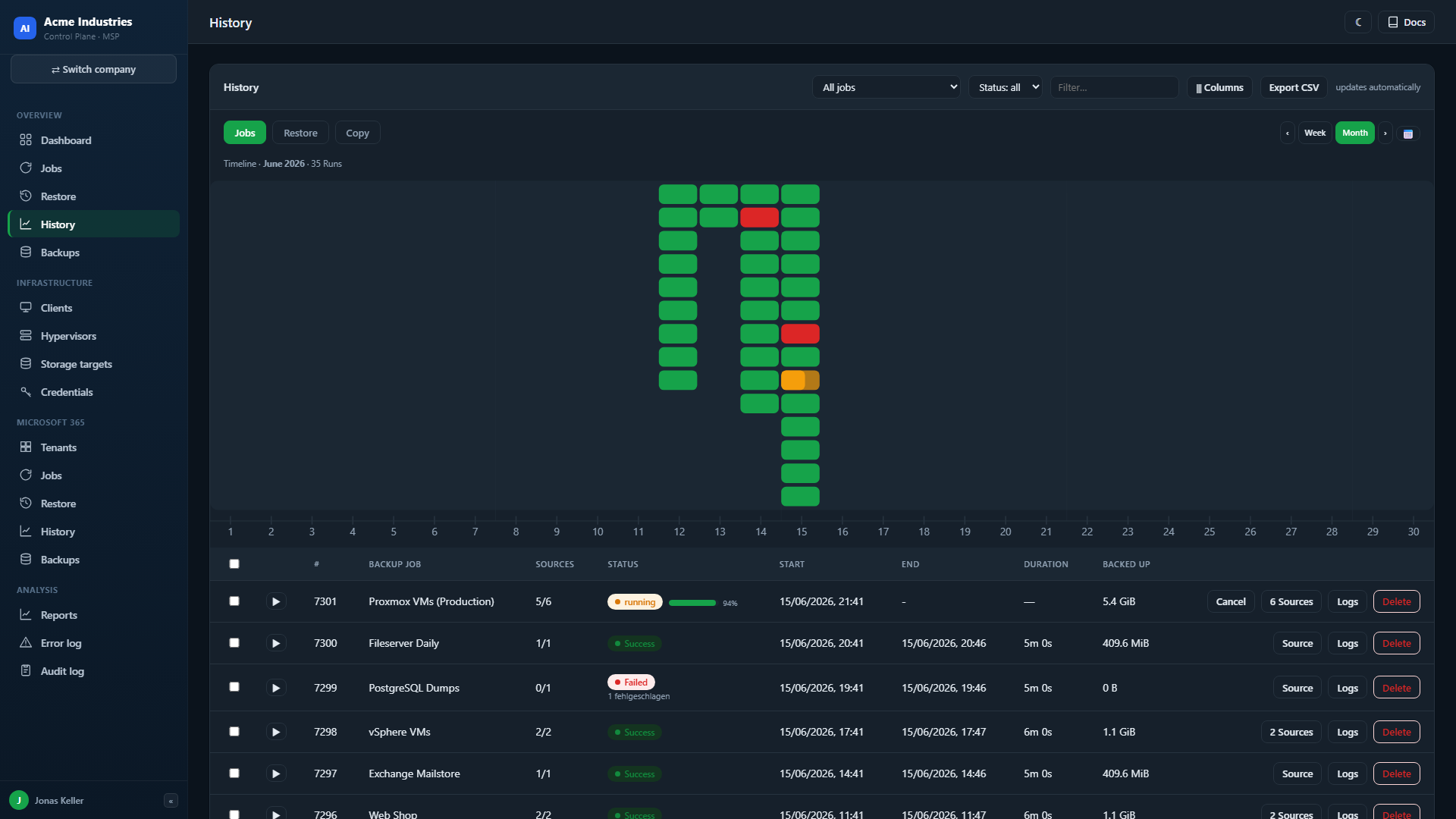The width and height of the screenshot is (1456, 819).
Task: Check the row for job 7298
Action: tap(234, 732)
